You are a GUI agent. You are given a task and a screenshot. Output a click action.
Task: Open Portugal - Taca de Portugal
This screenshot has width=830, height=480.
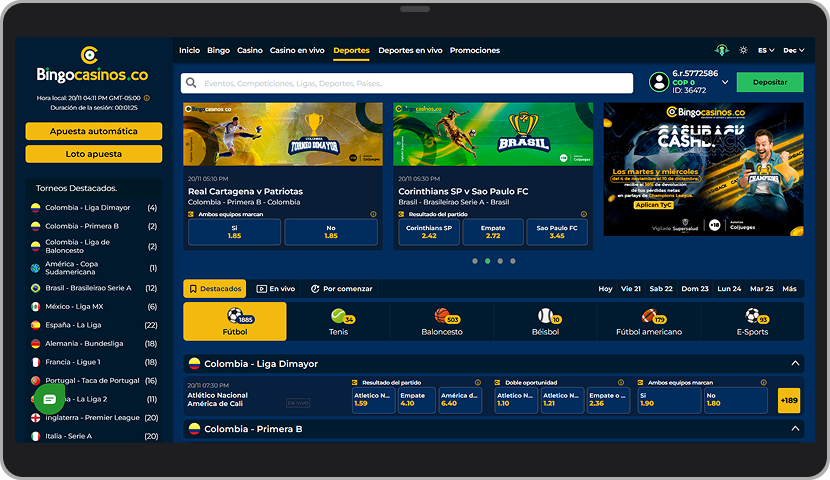(94, 381)
